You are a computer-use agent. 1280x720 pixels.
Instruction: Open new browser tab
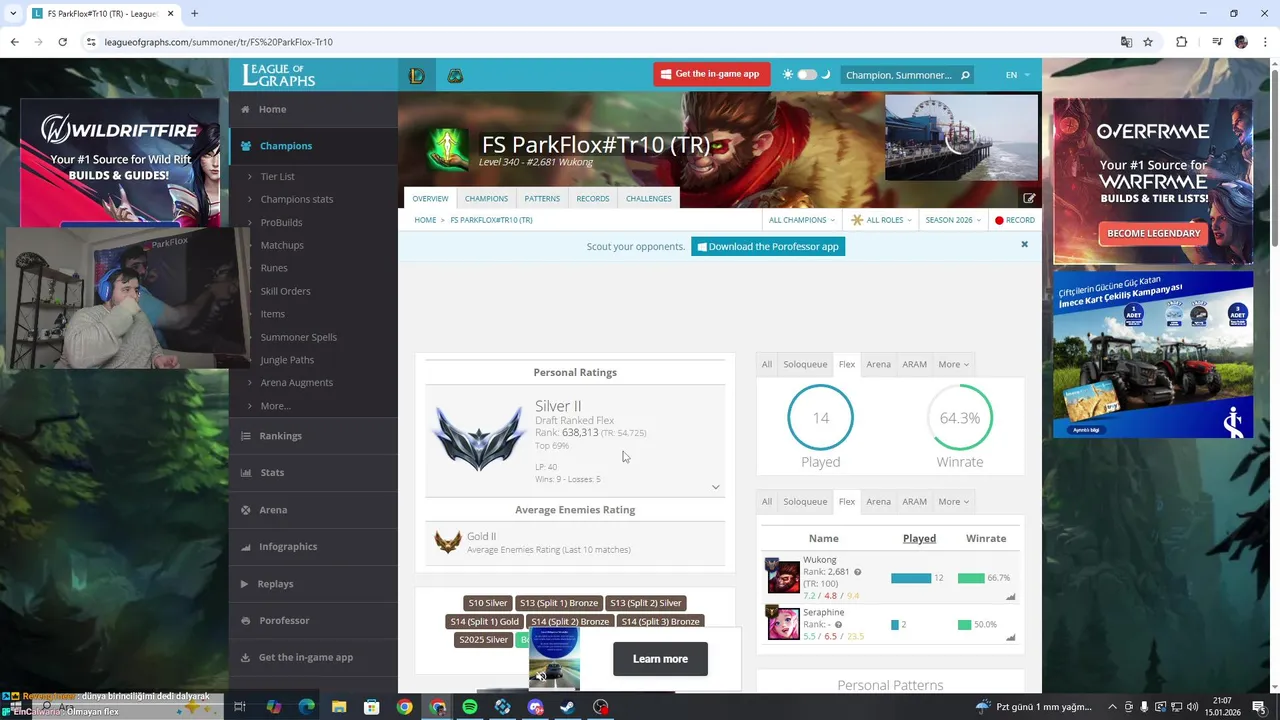click(194, 14)
